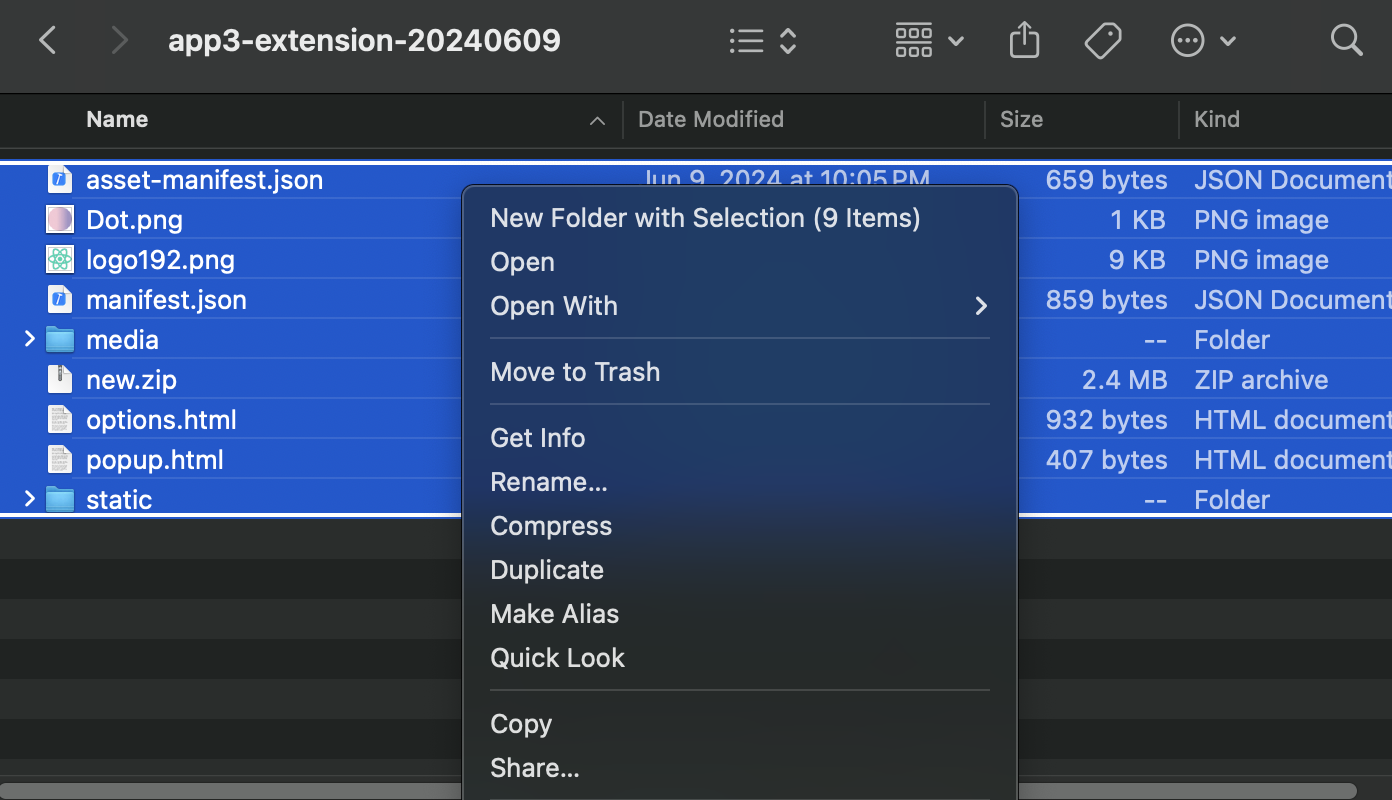Expand the static folder disclosure triangle

pyautogui.click(x=29, y=499)
